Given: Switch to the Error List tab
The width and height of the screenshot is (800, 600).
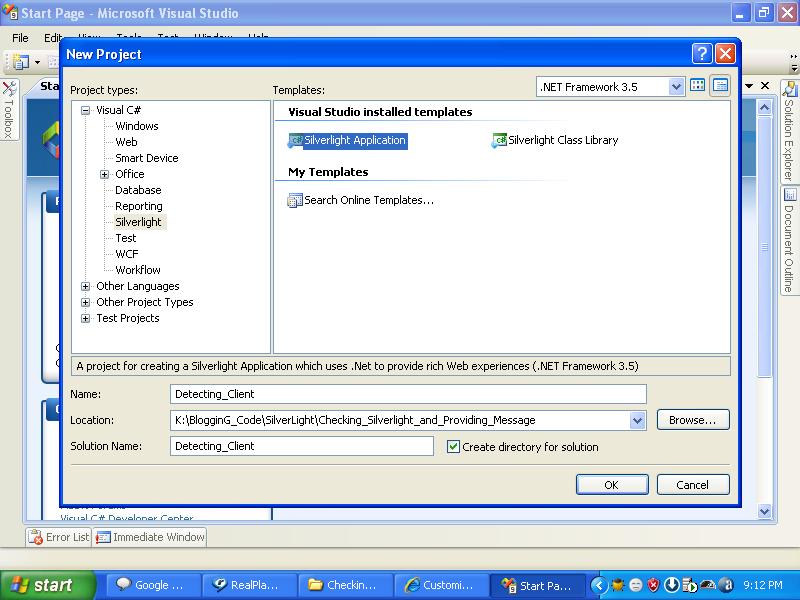Looking at the screenshot, I should (x=59, y=537).
